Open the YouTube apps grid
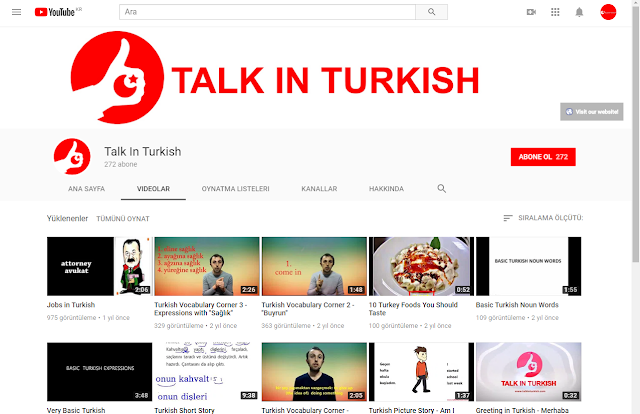 [555, 12]
